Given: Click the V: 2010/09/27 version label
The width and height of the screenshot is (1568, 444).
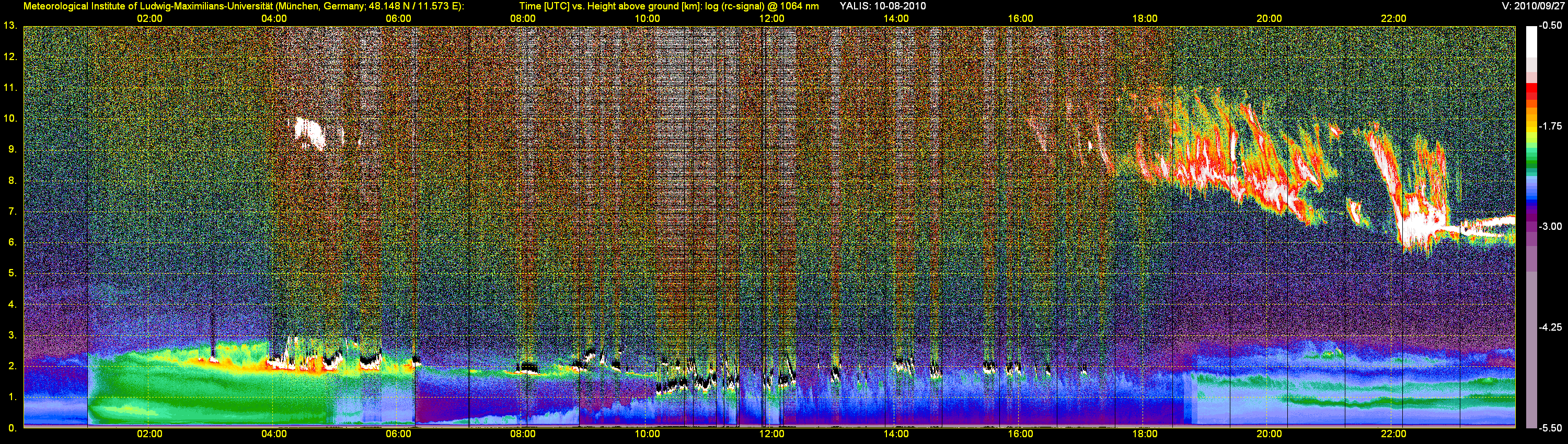Looking at the screenshot, I should 1531,6.
